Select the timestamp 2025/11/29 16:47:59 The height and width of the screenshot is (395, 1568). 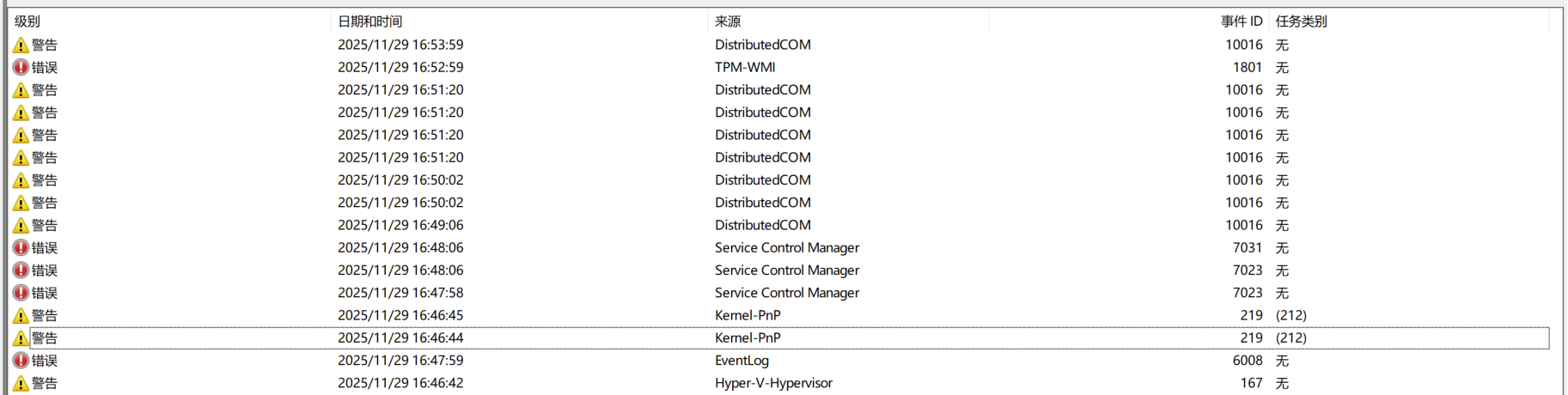coord(400,361)
